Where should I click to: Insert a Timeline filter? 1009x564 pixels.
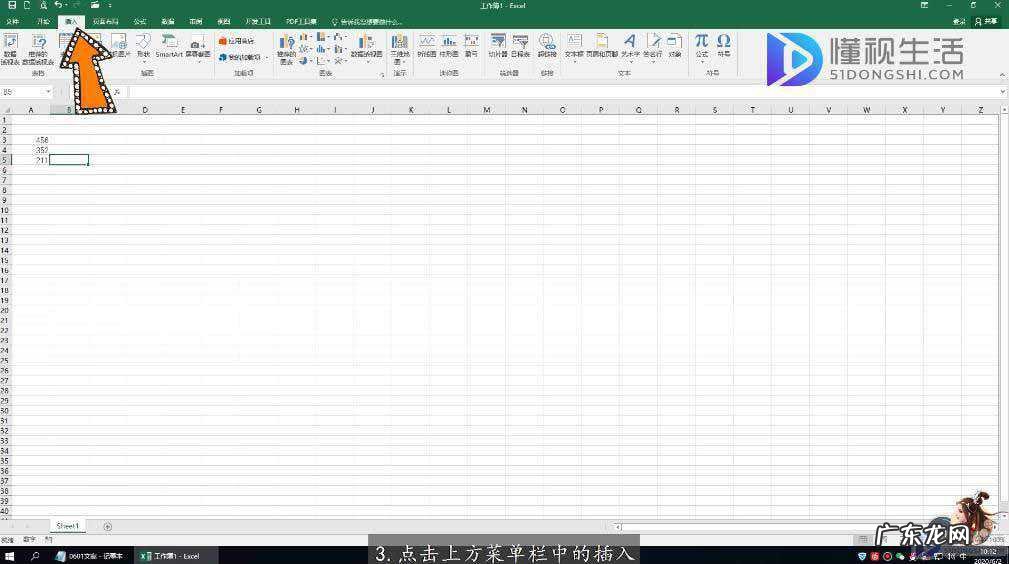(521, 46)
